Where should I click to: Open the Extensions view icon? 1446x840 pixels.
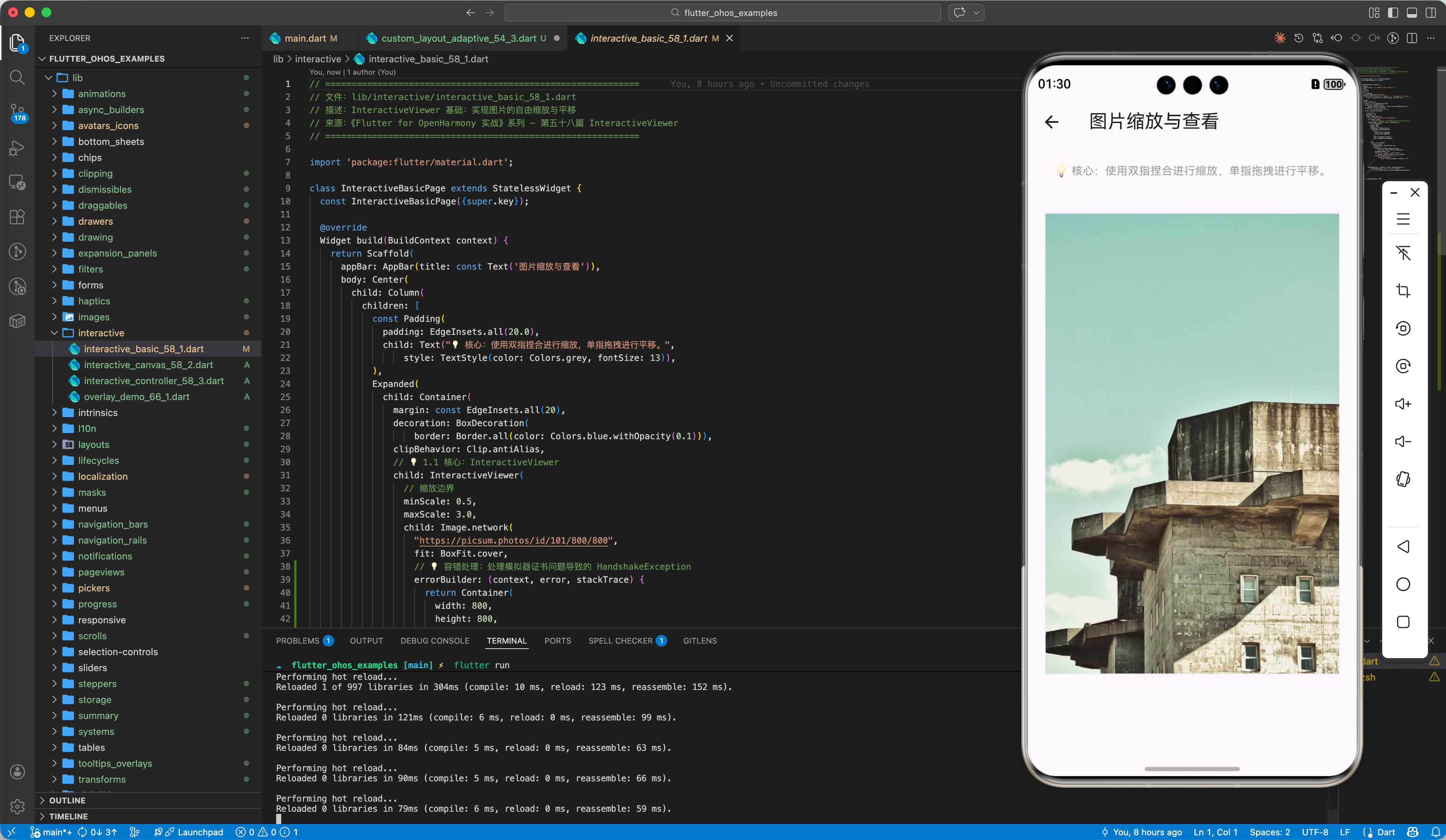[x=17, y=217]
